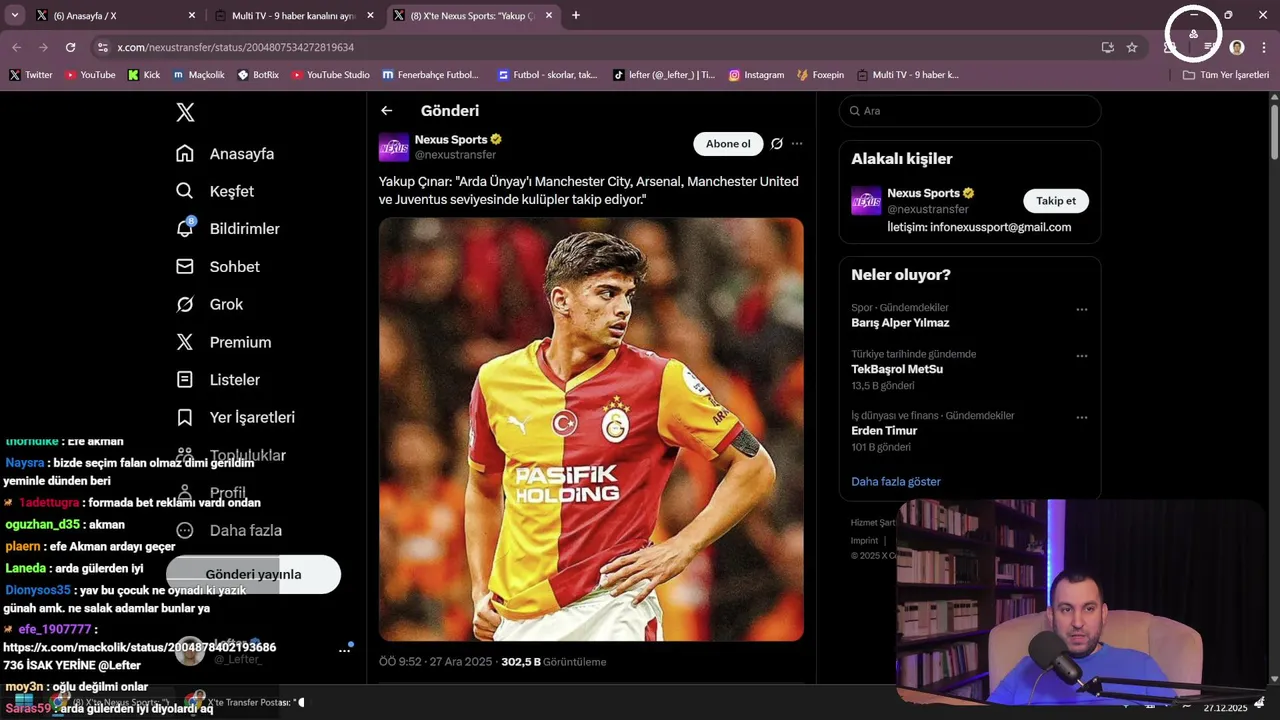Open options for Barış Alper Yılmaz trend
Viewport: 1280px width, 720px height.
click(x=1082, y=310)
